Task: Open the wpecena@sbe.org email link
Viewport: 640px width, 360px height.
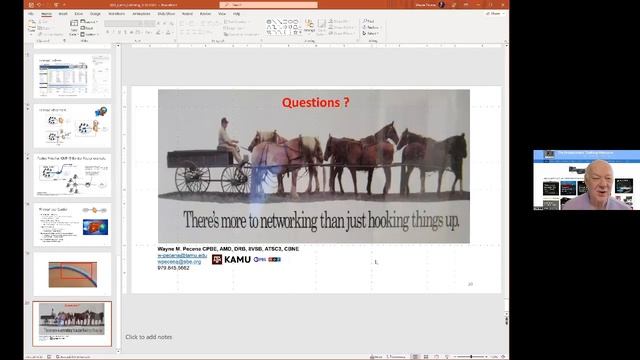Action: [x=179, y=262]
